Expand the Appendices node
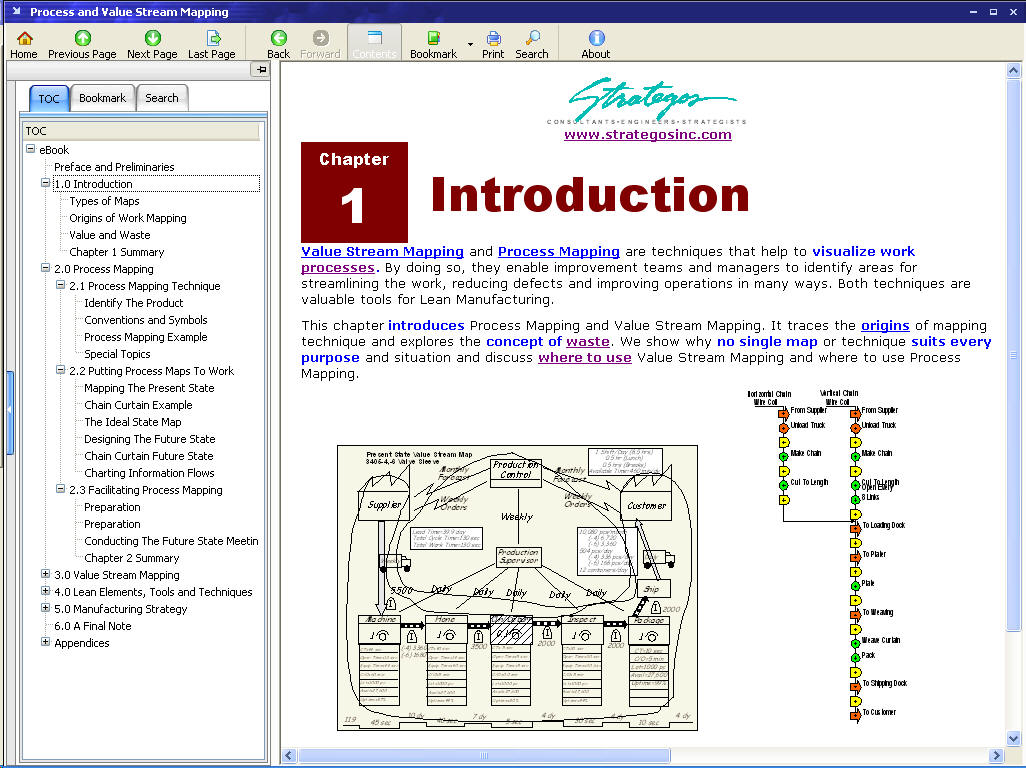This screenshot has height=768, width=1026. click(x=45, y=642)
